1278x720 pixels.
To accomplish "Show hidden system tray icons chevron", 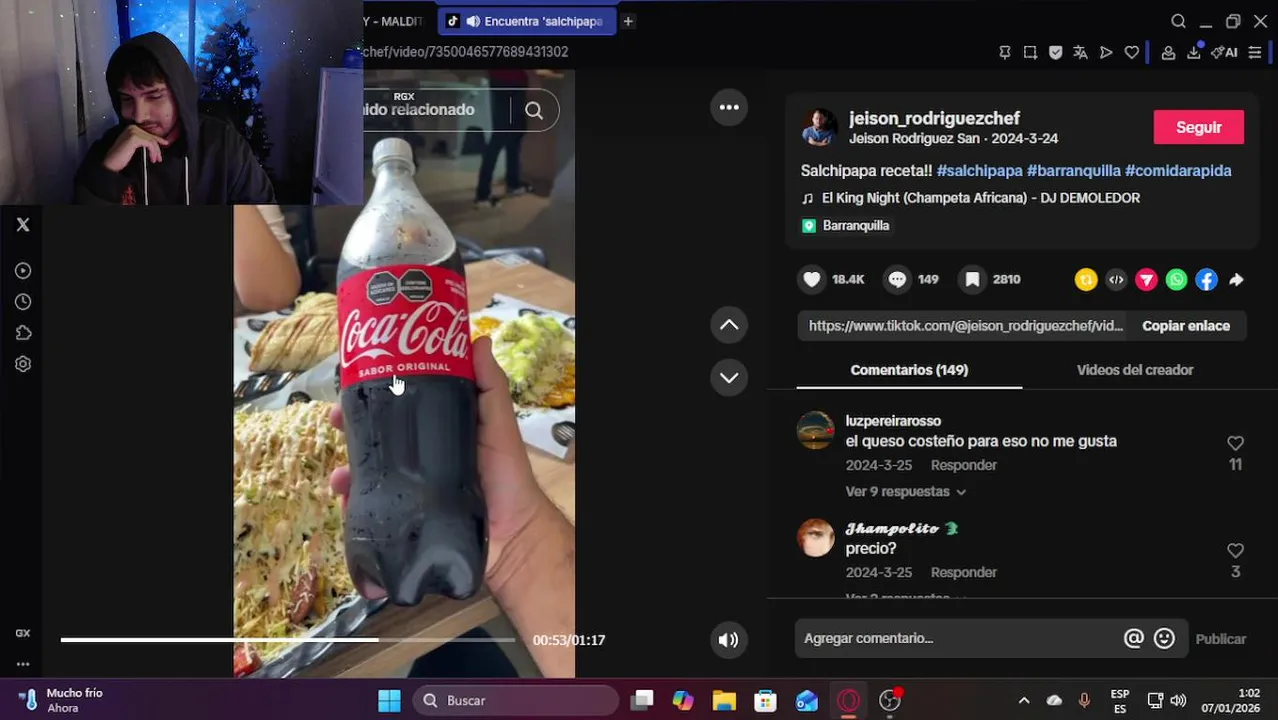I will pos(1023,701).
